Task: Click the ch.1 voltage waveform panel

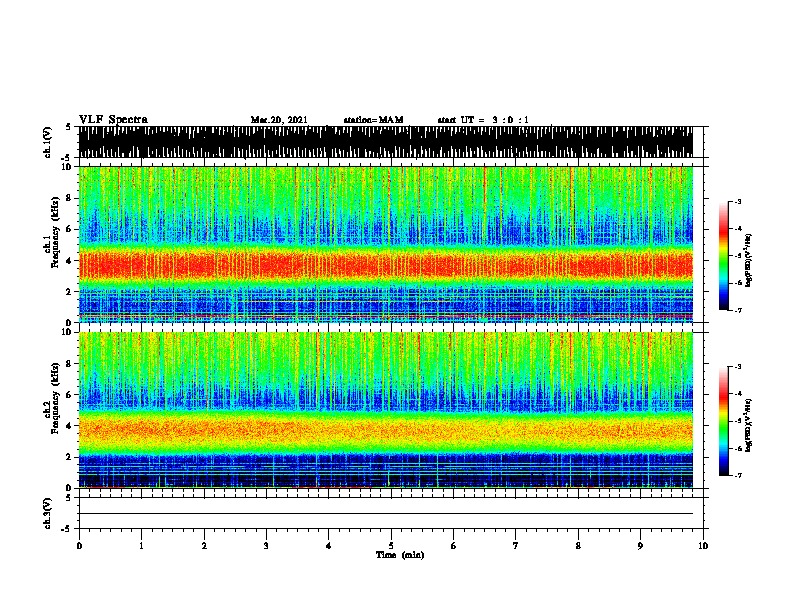Action: [x=386, y=142]
